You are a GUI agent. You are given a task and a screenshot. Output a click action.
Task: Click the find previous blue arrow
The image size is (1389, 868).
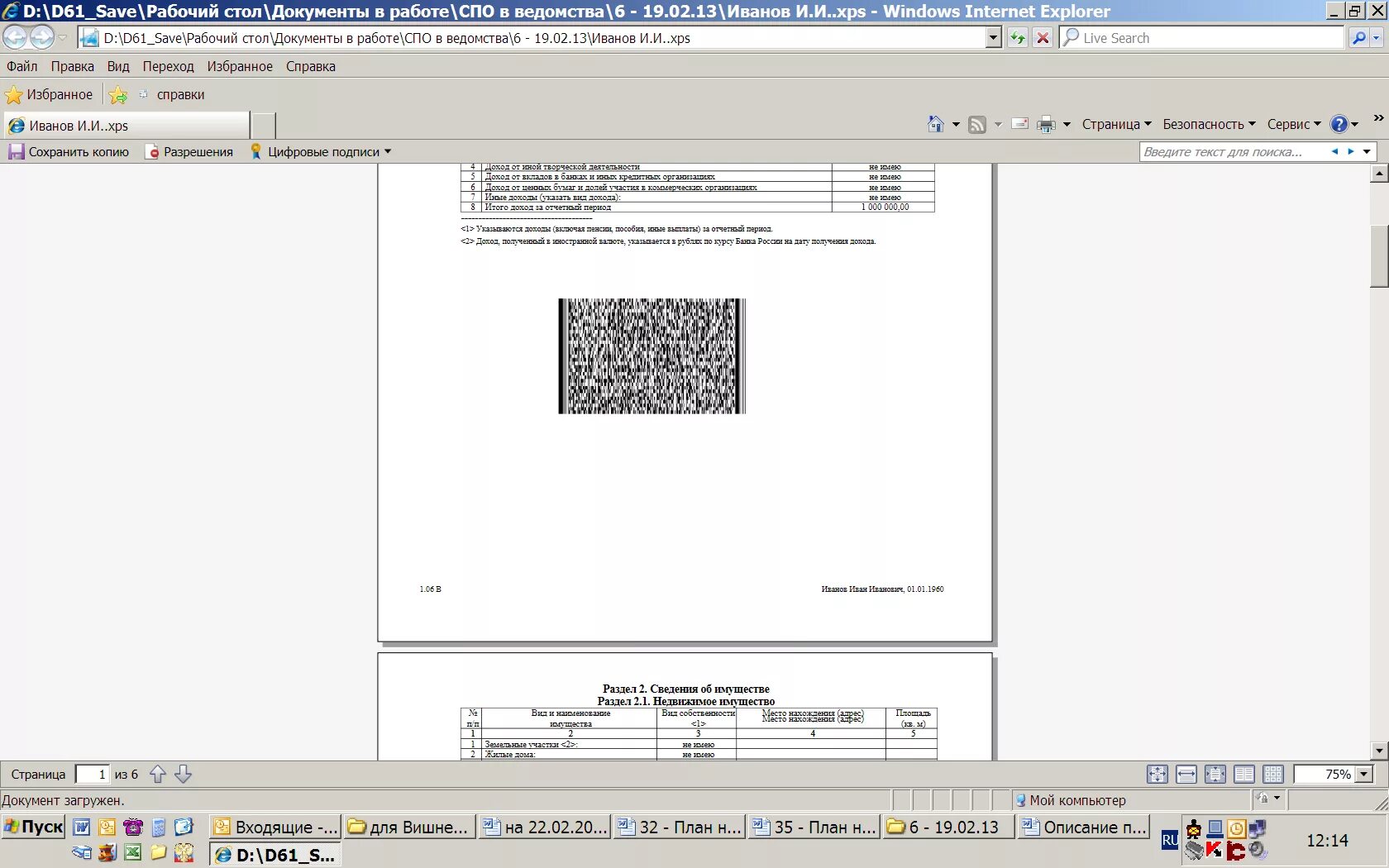(1334, 151)
